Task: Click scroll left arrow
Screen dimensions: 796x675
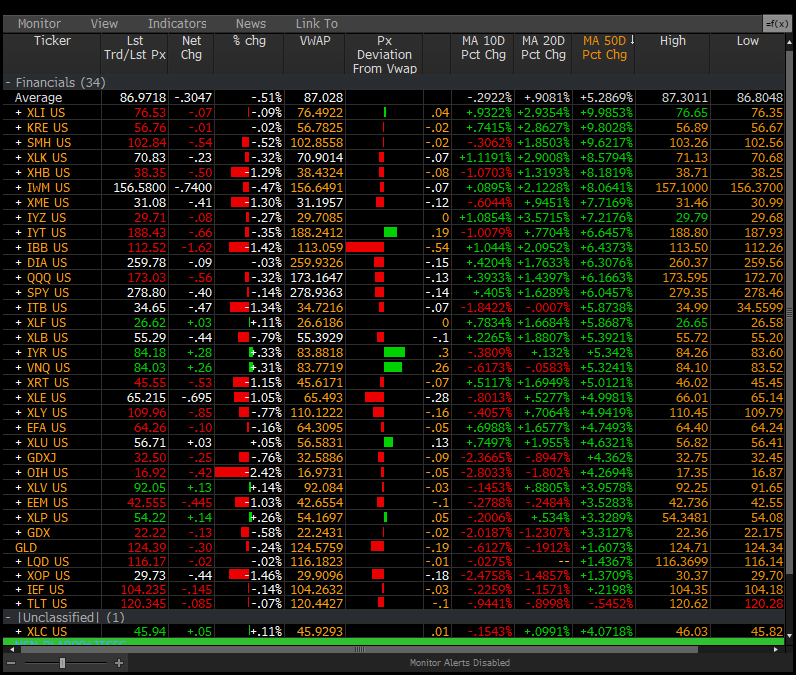Action: [12, 650]
